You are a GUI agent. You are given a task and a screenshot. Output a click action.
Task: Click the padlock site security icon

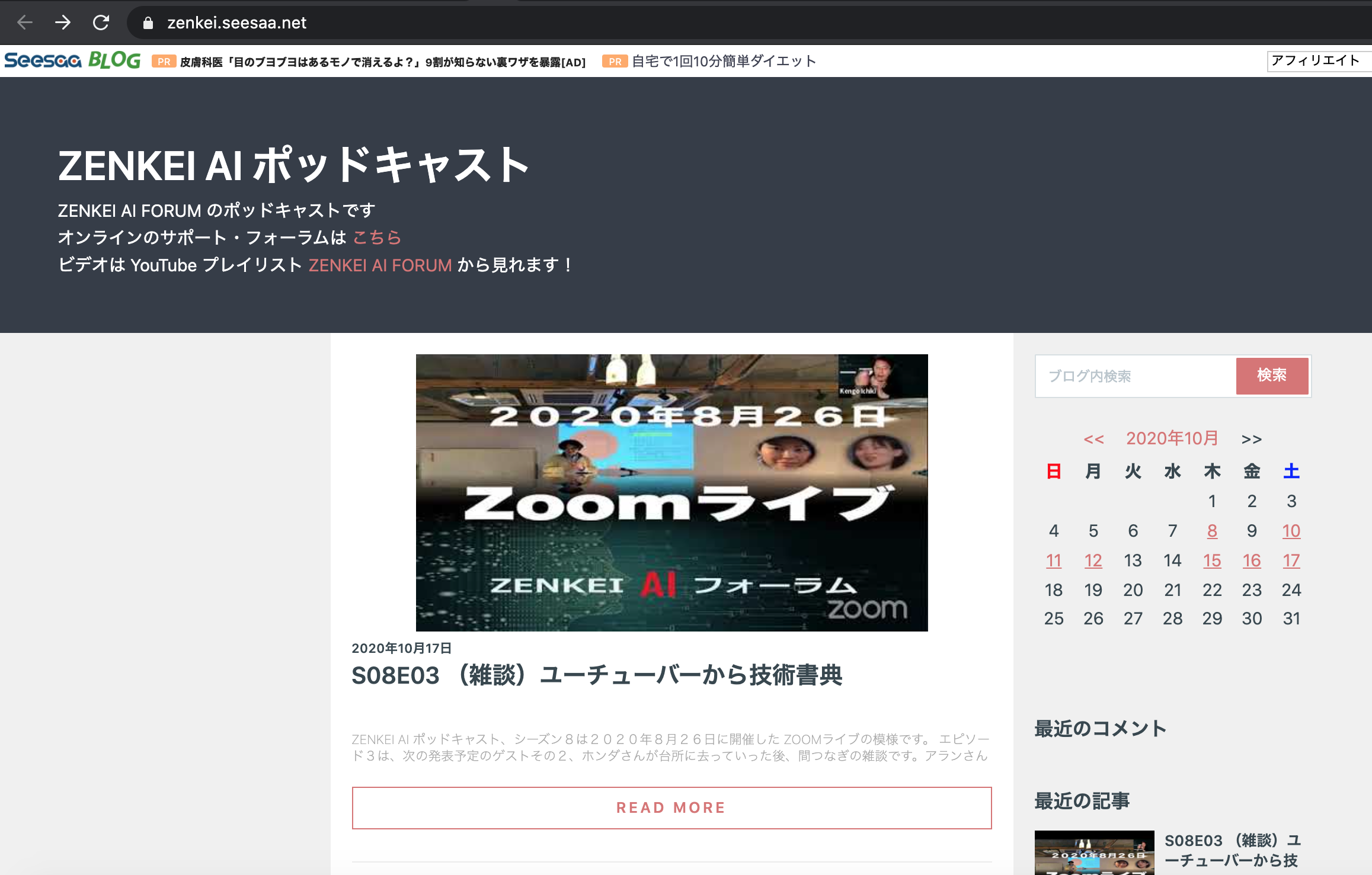pos(148,23)
